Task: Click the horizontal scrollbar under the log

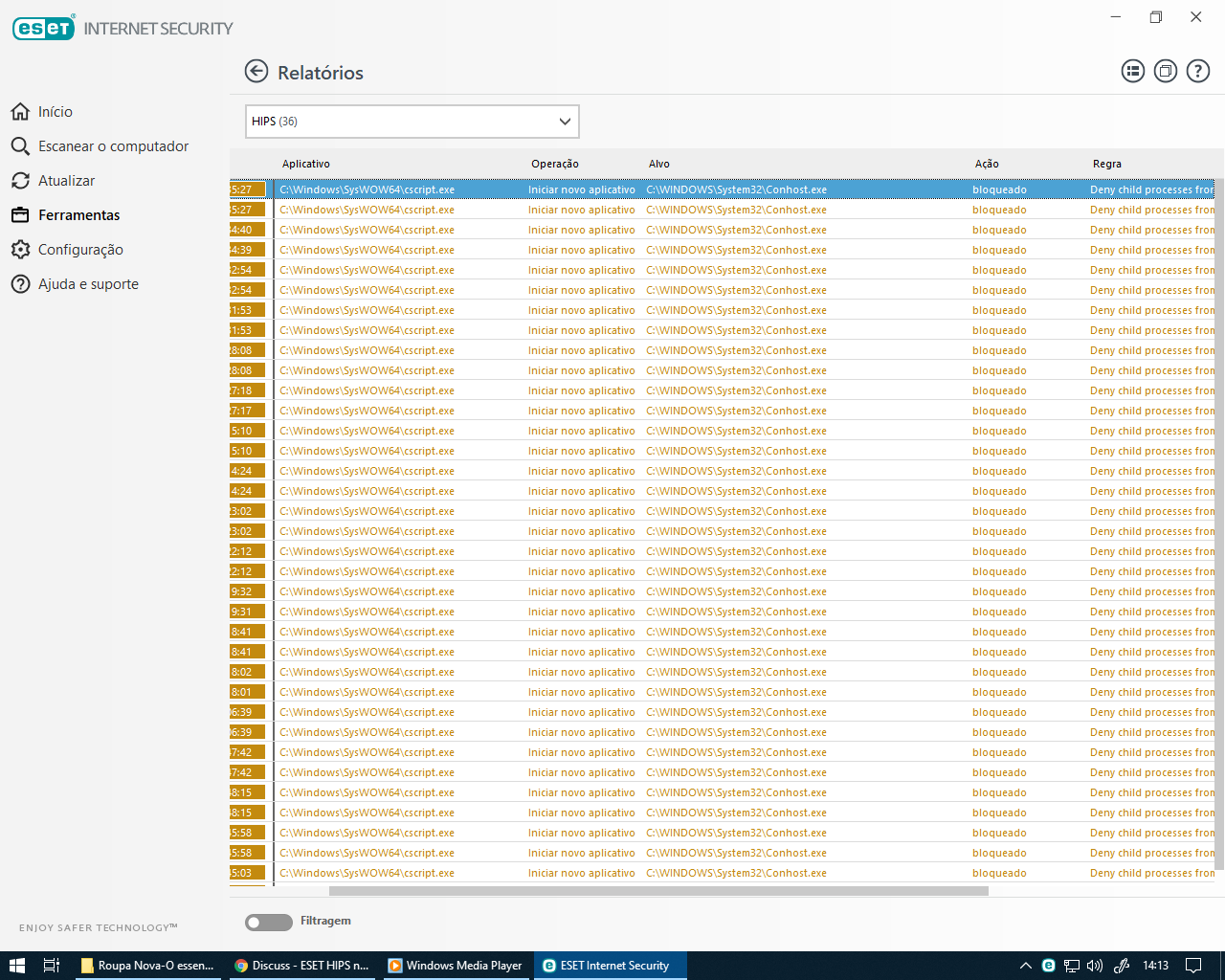Action: click(x=658, y=891)
